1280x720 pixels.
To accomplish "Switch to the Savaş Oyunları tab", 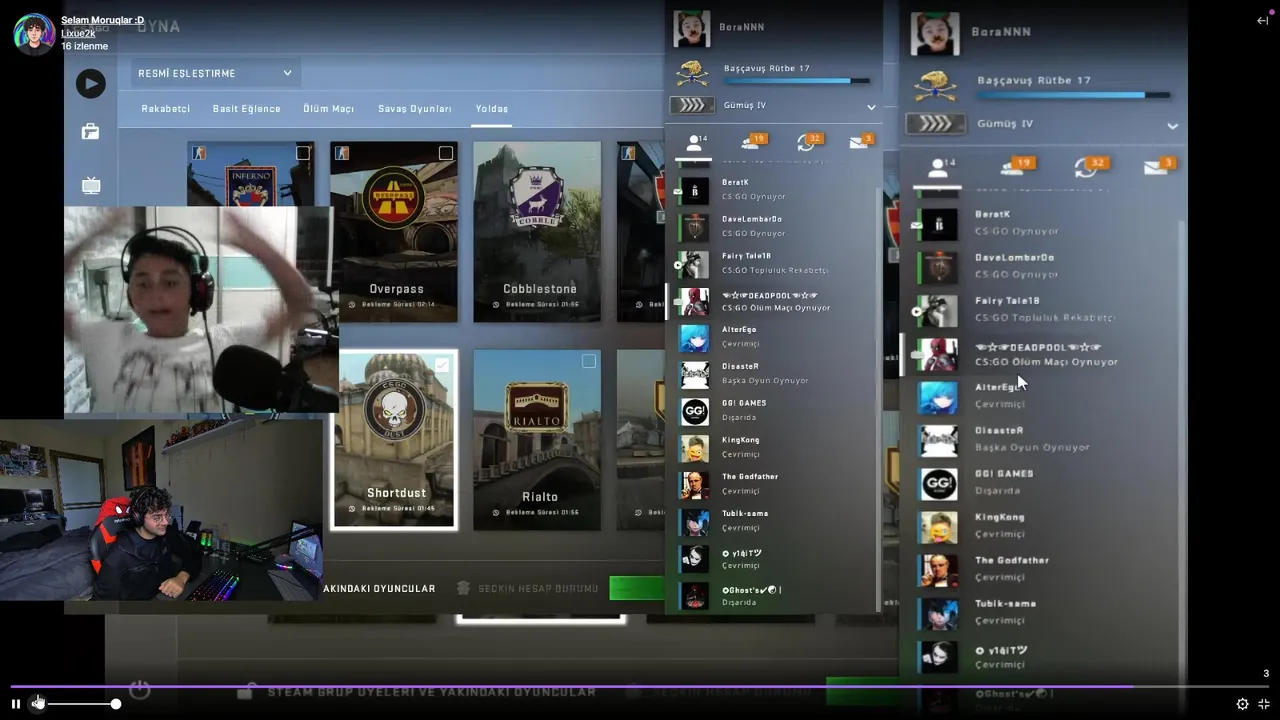I will coord(415,109).
